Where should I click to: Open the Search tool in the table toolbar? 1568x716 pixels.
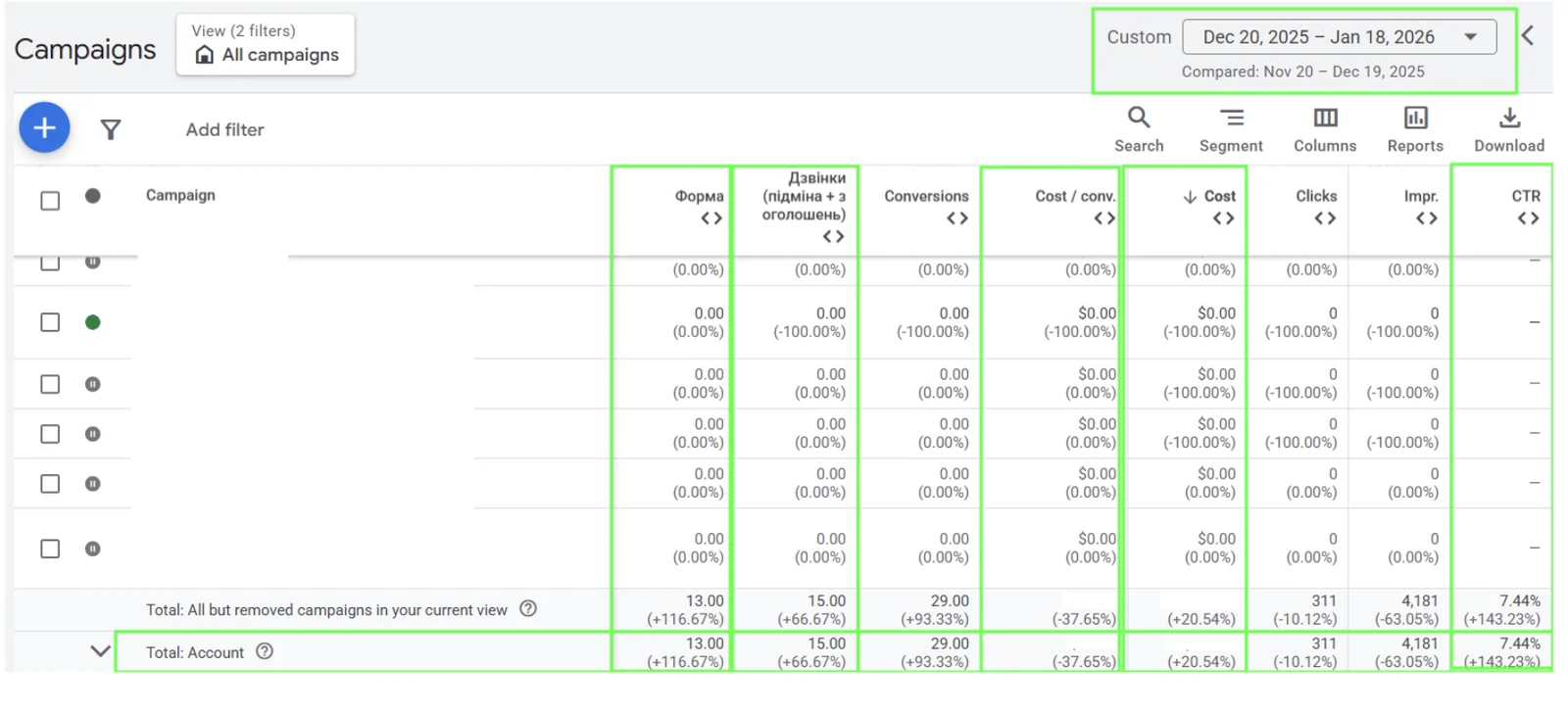(x=1139, y=129)
